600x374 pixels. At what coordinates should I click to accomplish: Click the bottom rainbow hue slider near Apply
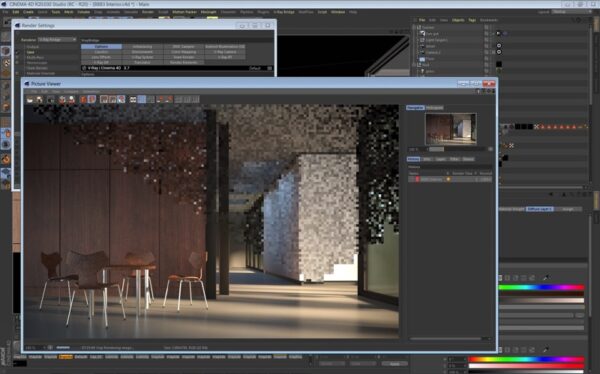527,359
